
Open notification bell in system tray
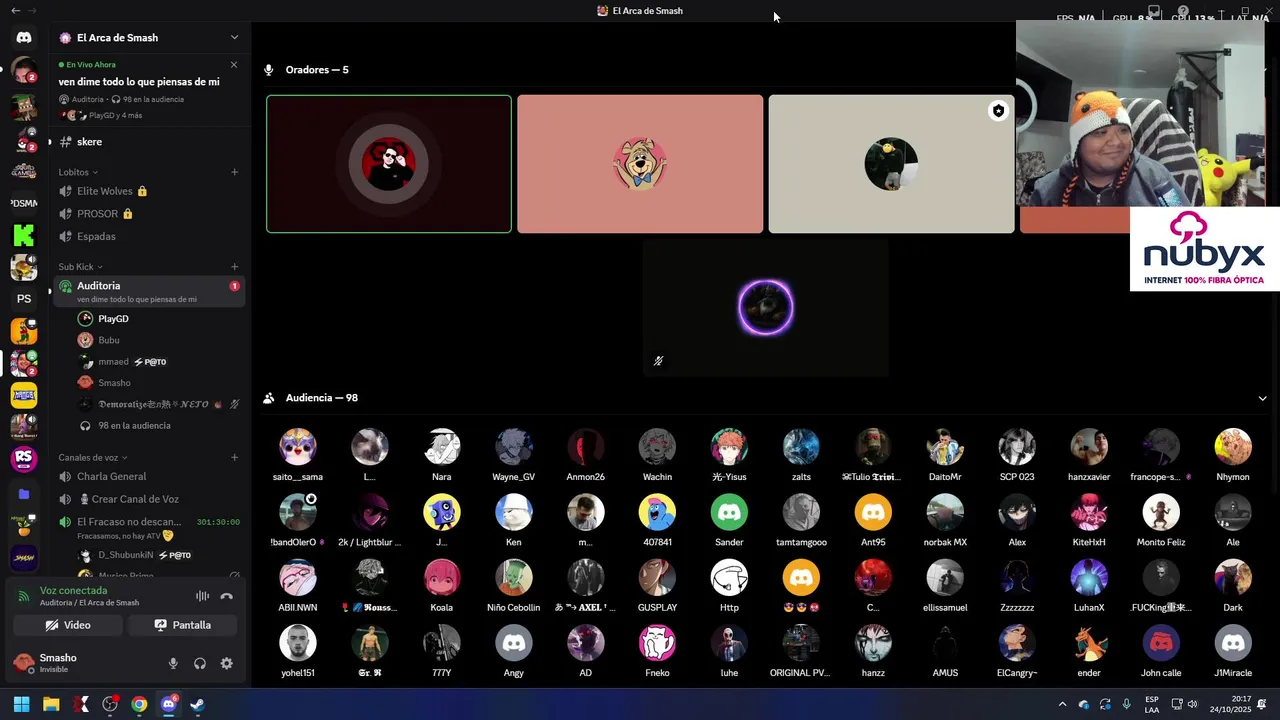(1262, 704)
